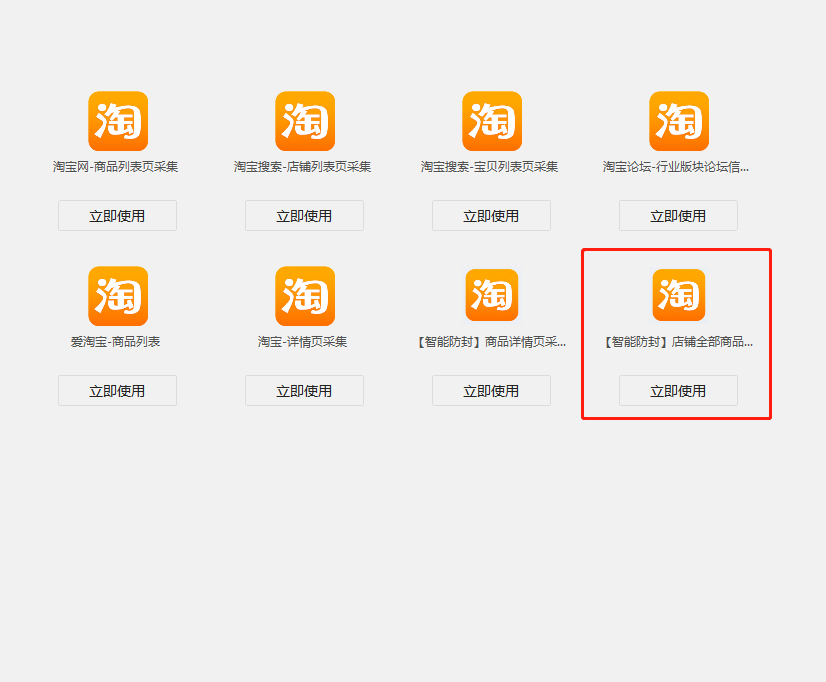Click the 【智能防封】商品详情页采... title

[491, 342]
